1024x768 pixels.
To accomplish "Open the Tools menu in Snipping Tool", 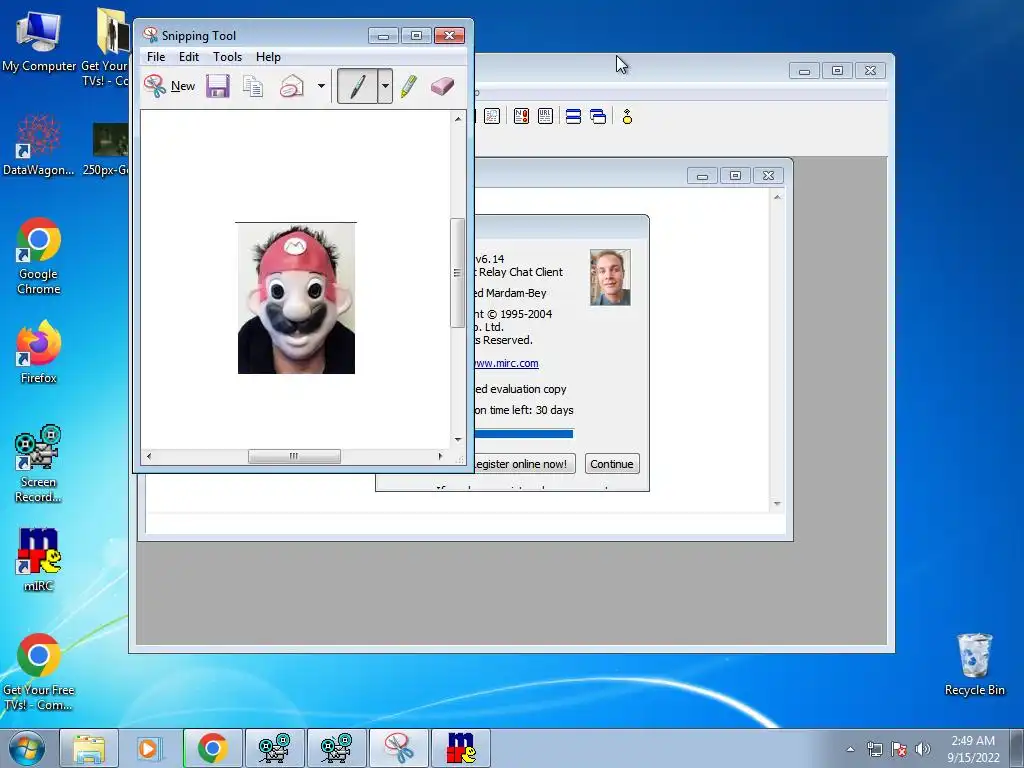I will 227,57.
